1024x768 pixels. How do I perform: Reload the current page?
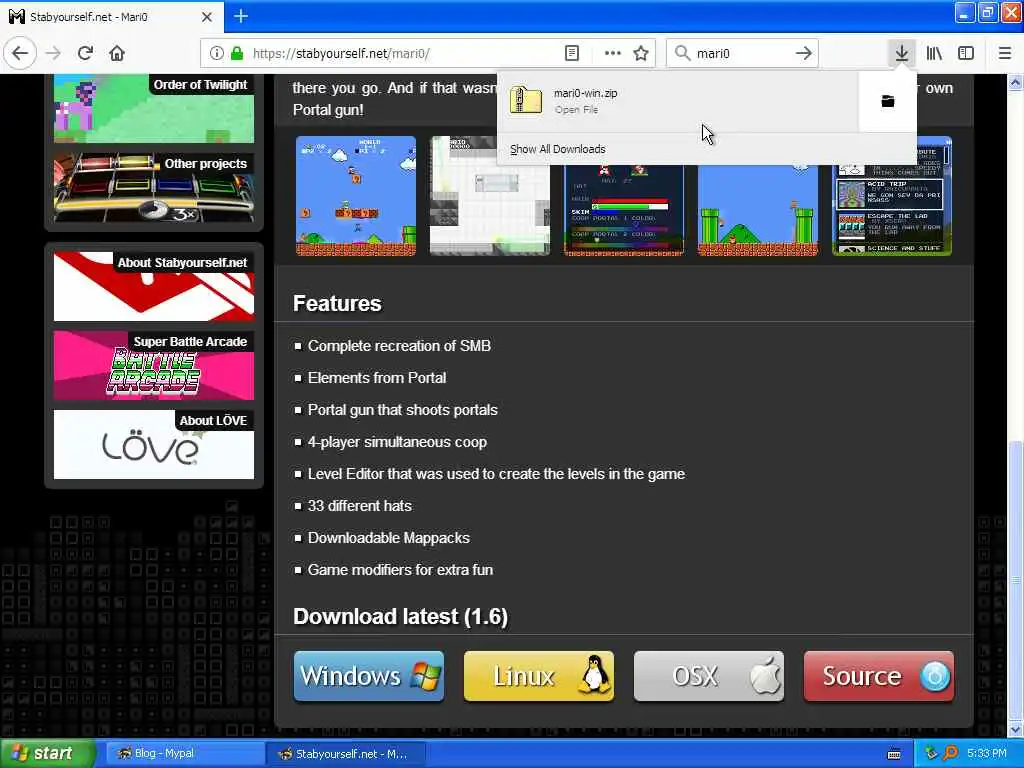[86, 53]
